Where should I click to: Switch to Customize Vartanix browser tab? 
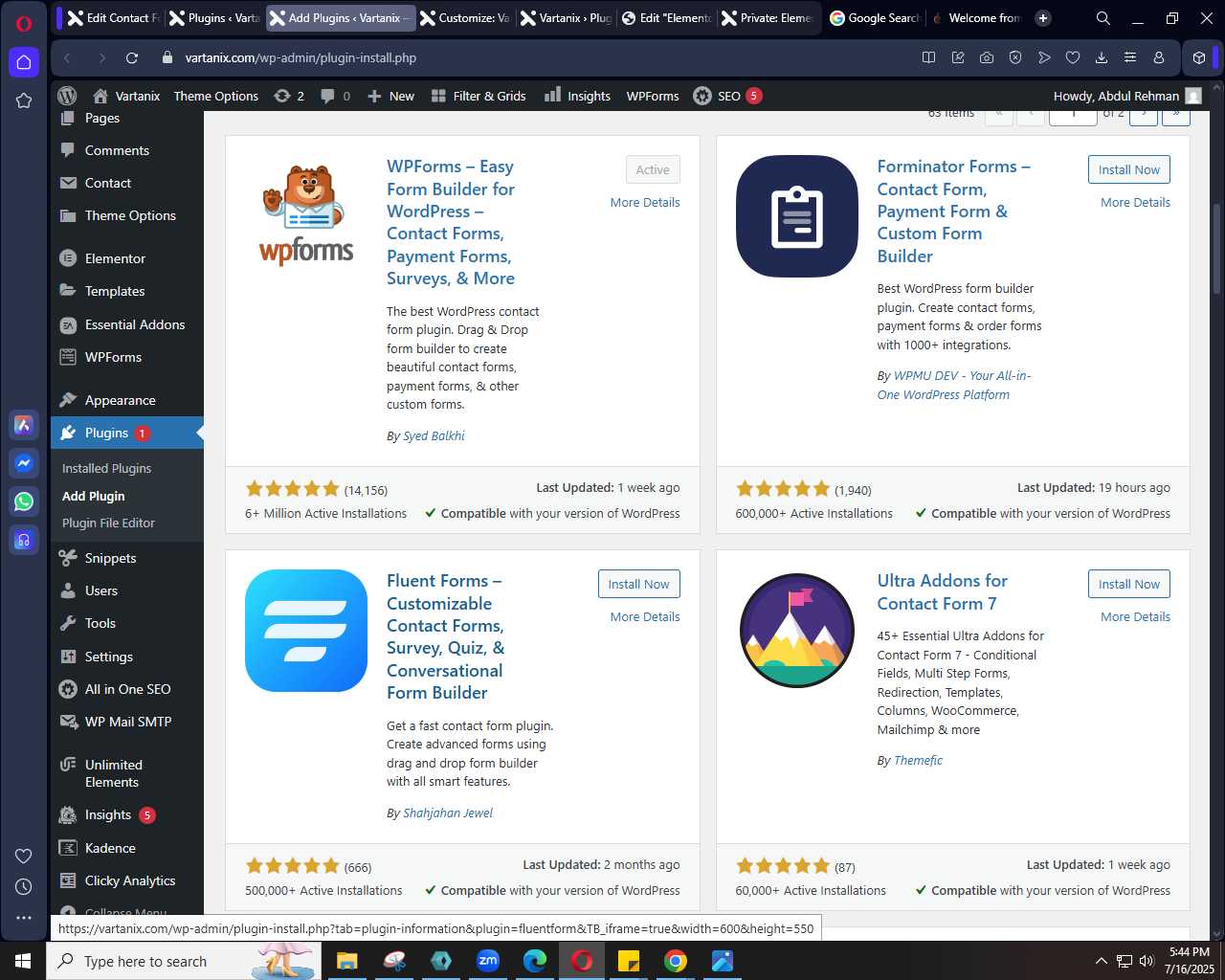click(x=465, y=18)
